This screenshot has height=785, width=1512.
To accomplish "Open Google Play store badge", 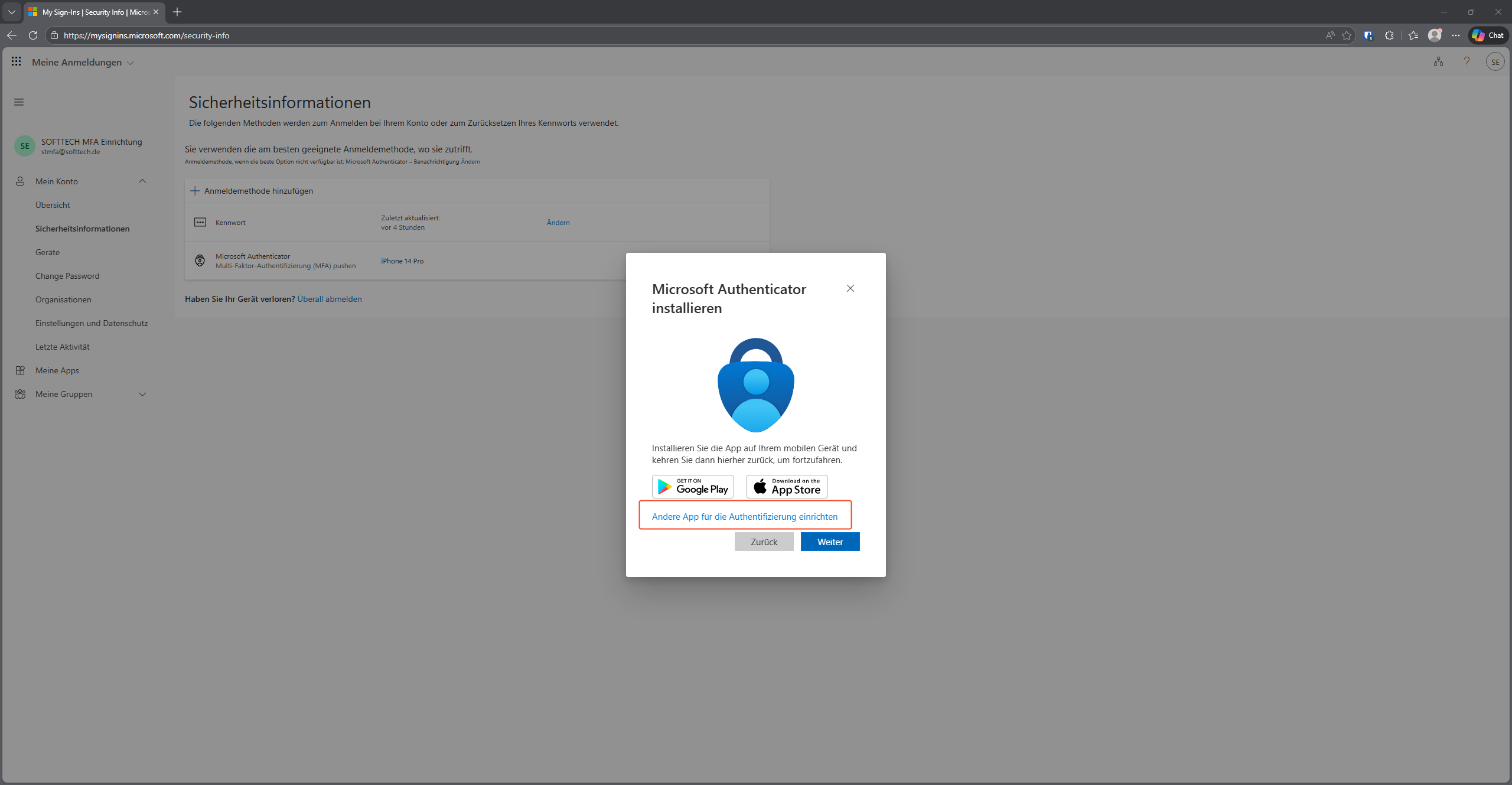I will pyautogui.click(x=693, y=487).
